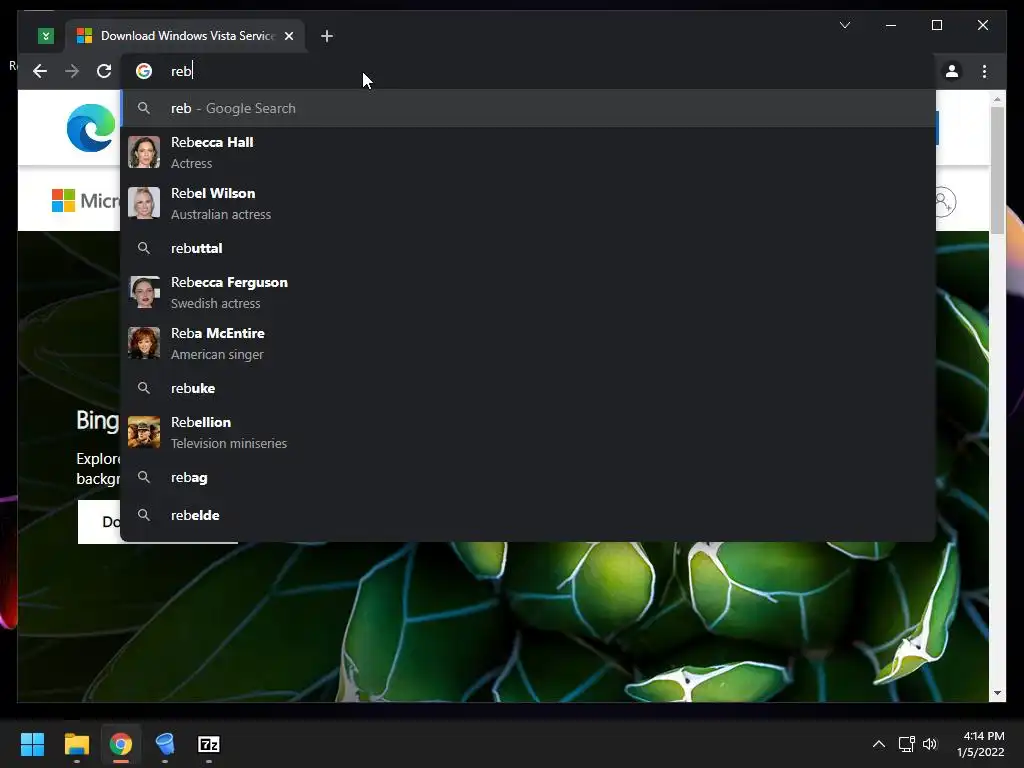1024x768 pixels.
Task: Click the magnifier icon beside rebag
Action: (x=144, y=477)
